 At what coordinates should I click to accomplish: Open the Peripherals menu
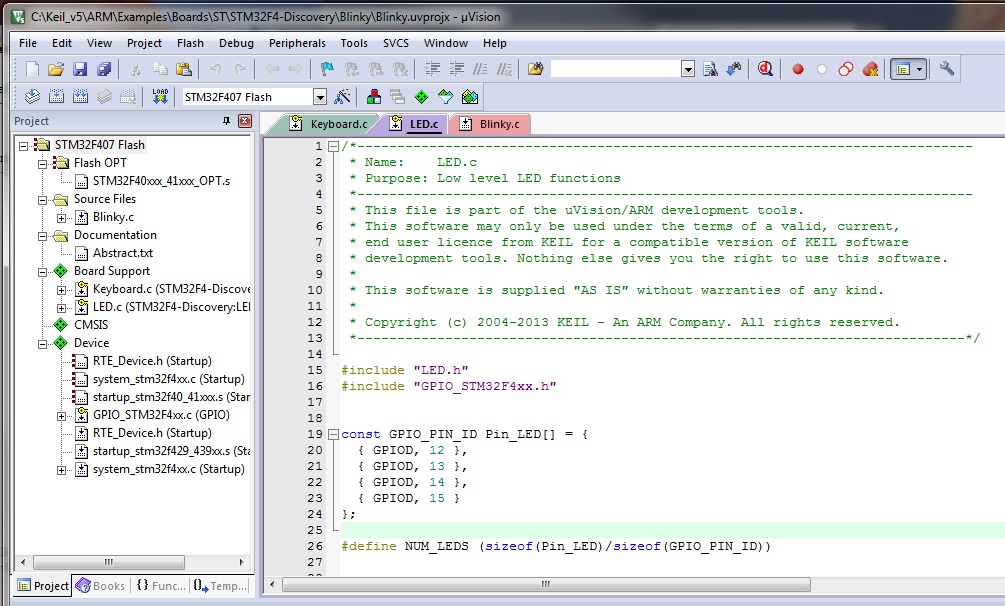point(297,43)
